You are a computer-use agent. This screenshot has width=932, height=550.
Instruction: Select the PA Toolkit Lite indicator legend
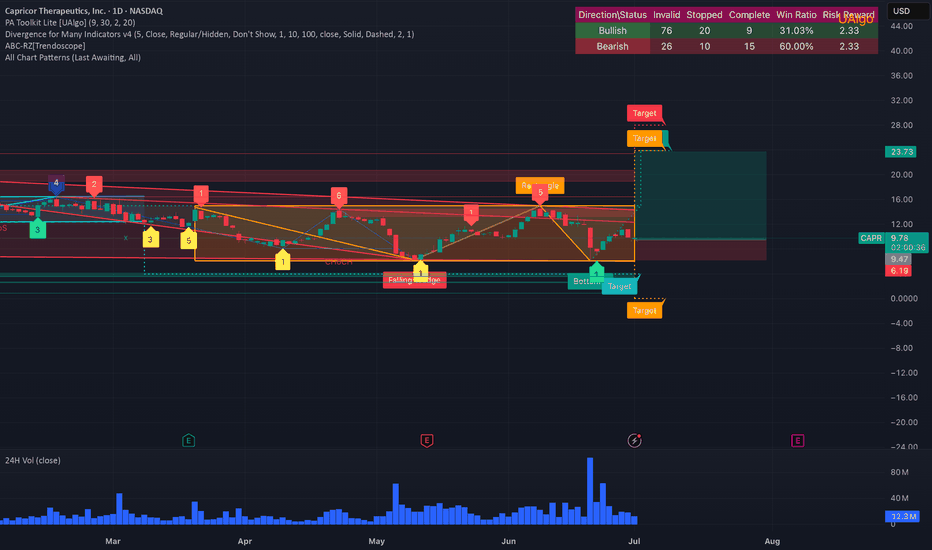coord(70,23)
